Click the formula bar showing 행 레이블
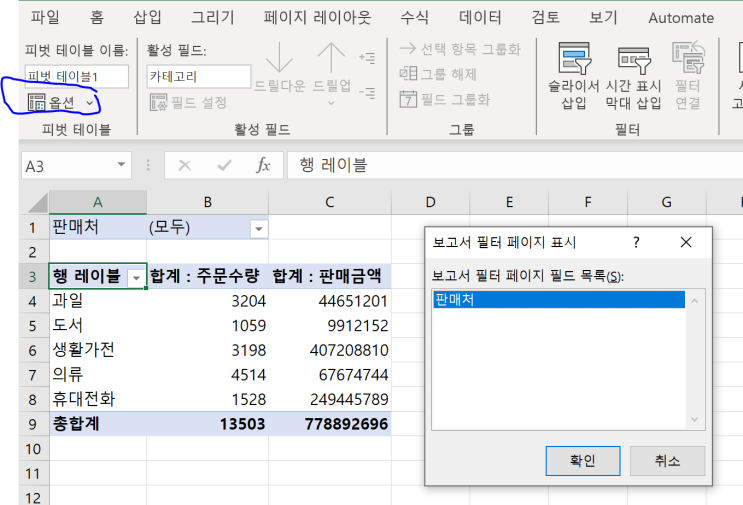The height and width of the screenshot is (505, 743). point(514,165)
